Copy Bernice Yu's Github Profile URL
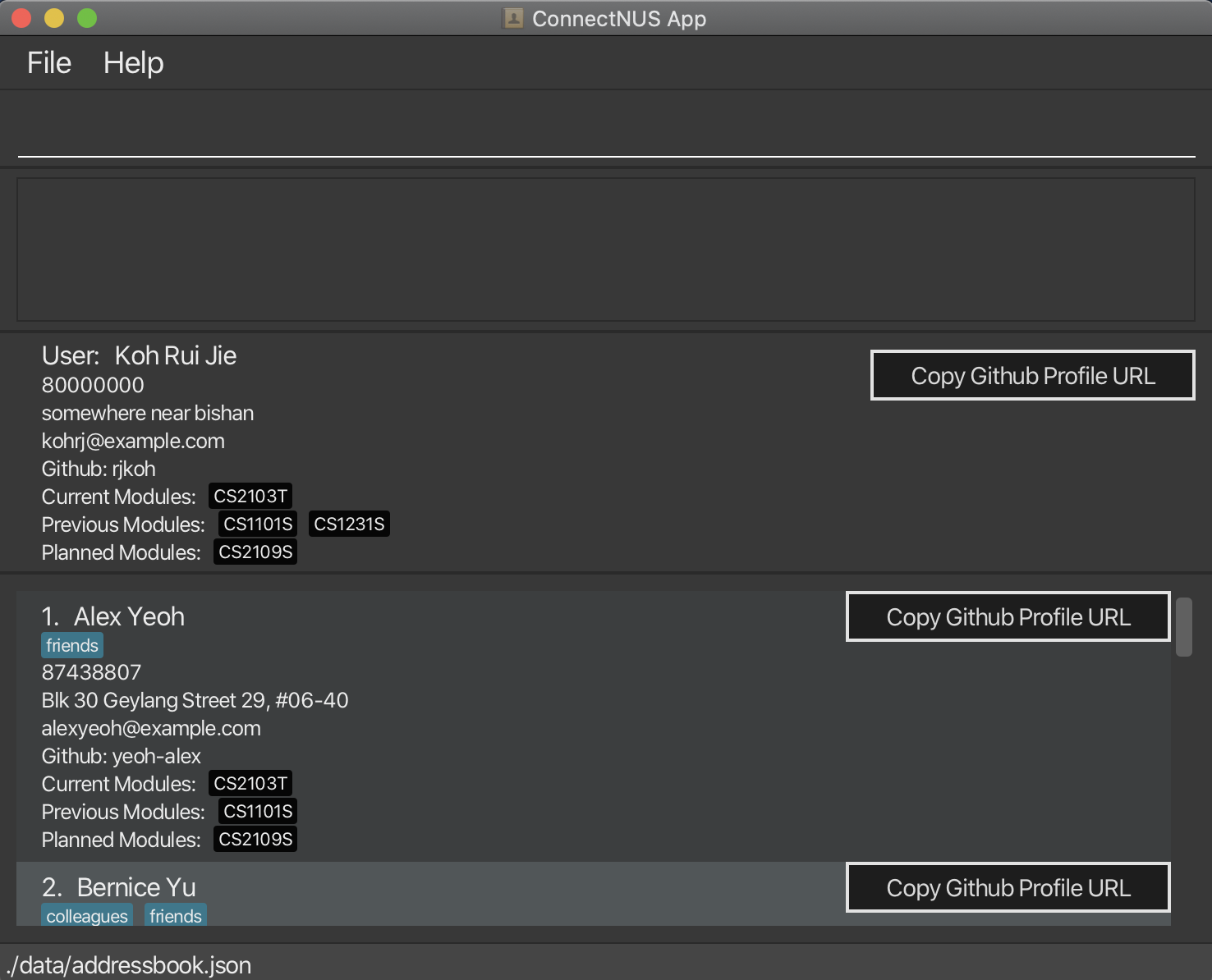1212x980 pixels. [1008, 888]
